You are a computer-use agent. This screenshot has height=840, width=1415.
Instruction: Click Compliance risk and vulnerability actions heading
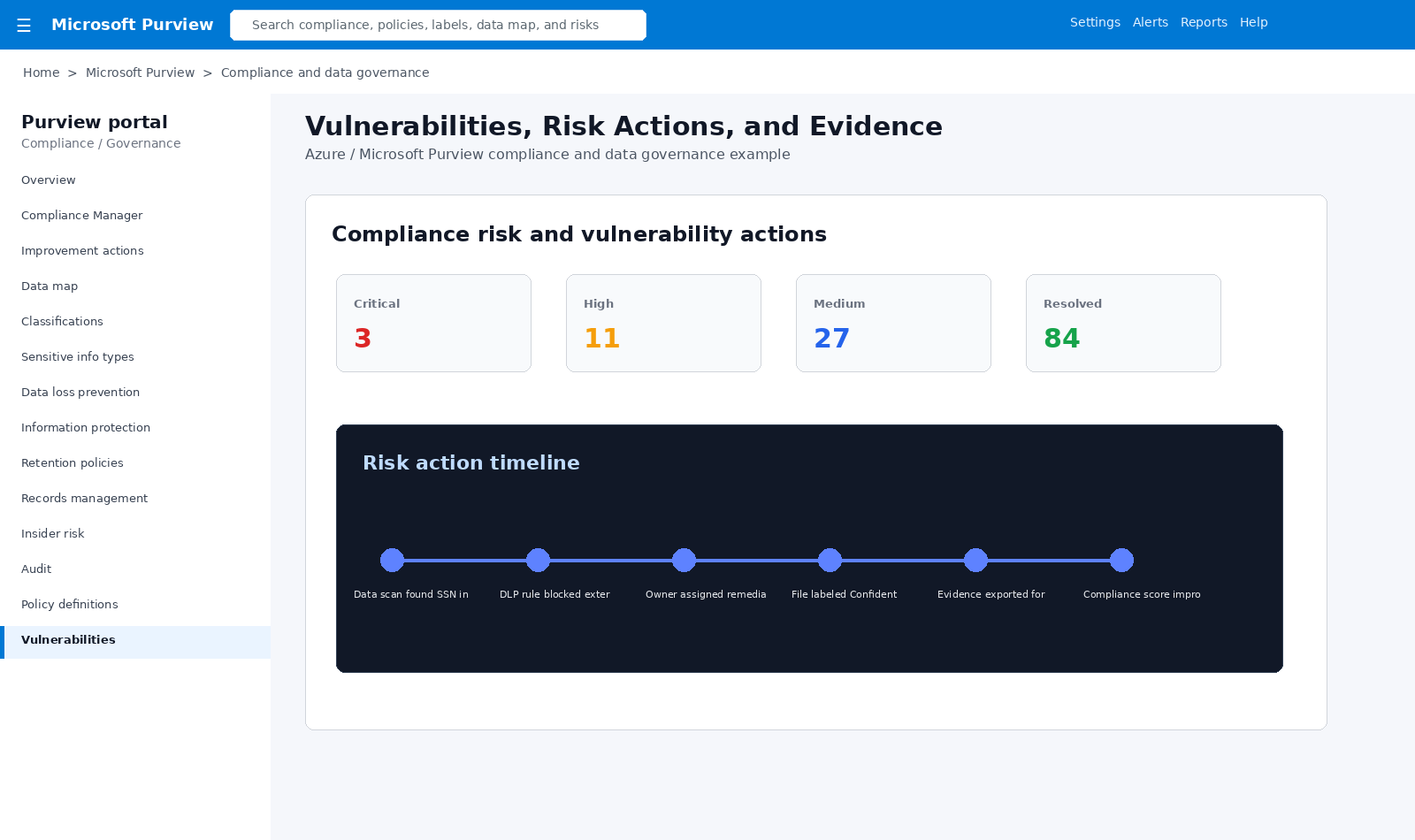[x=579, y=234]
